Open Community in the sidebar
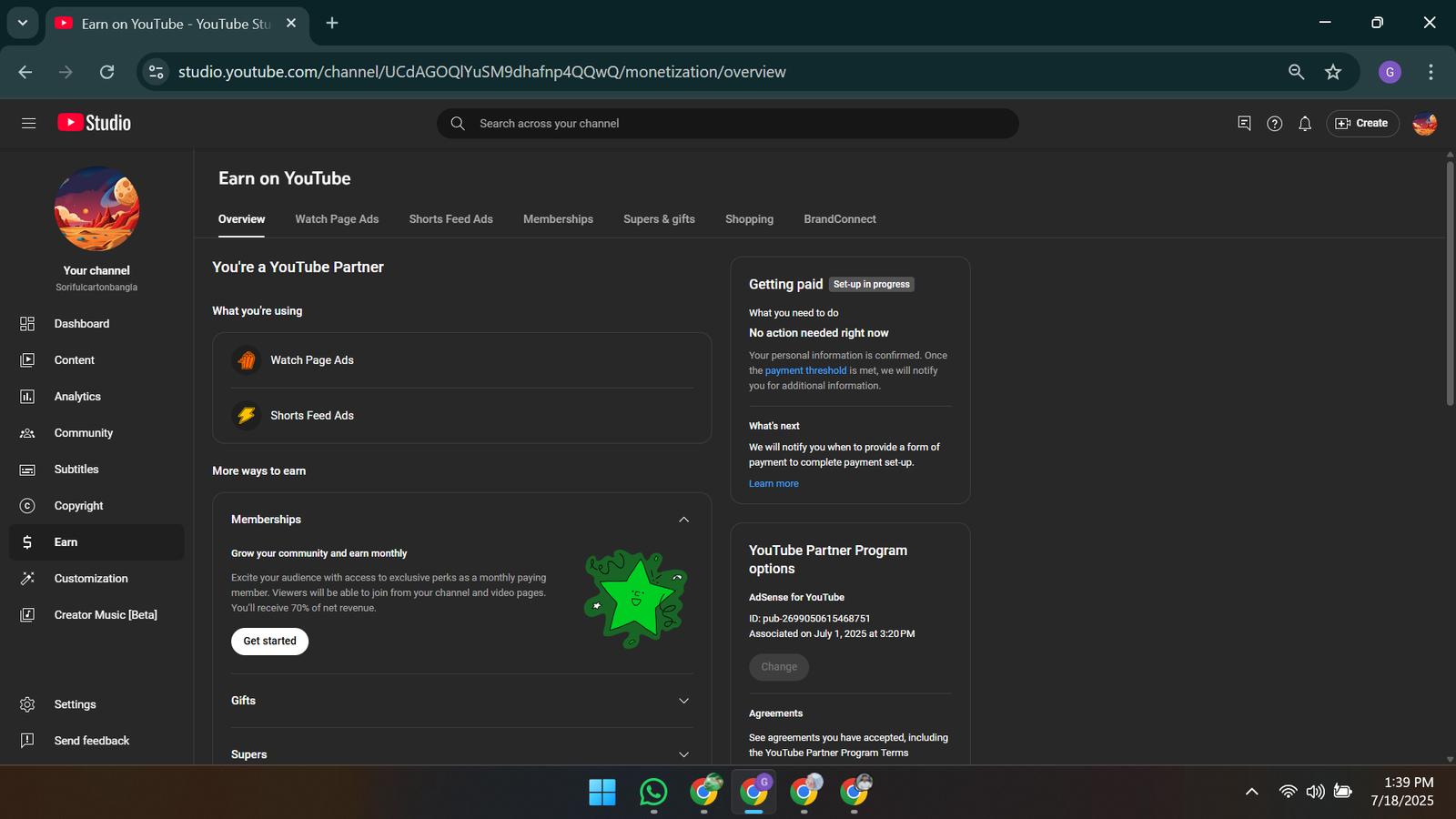 (96, 433)
